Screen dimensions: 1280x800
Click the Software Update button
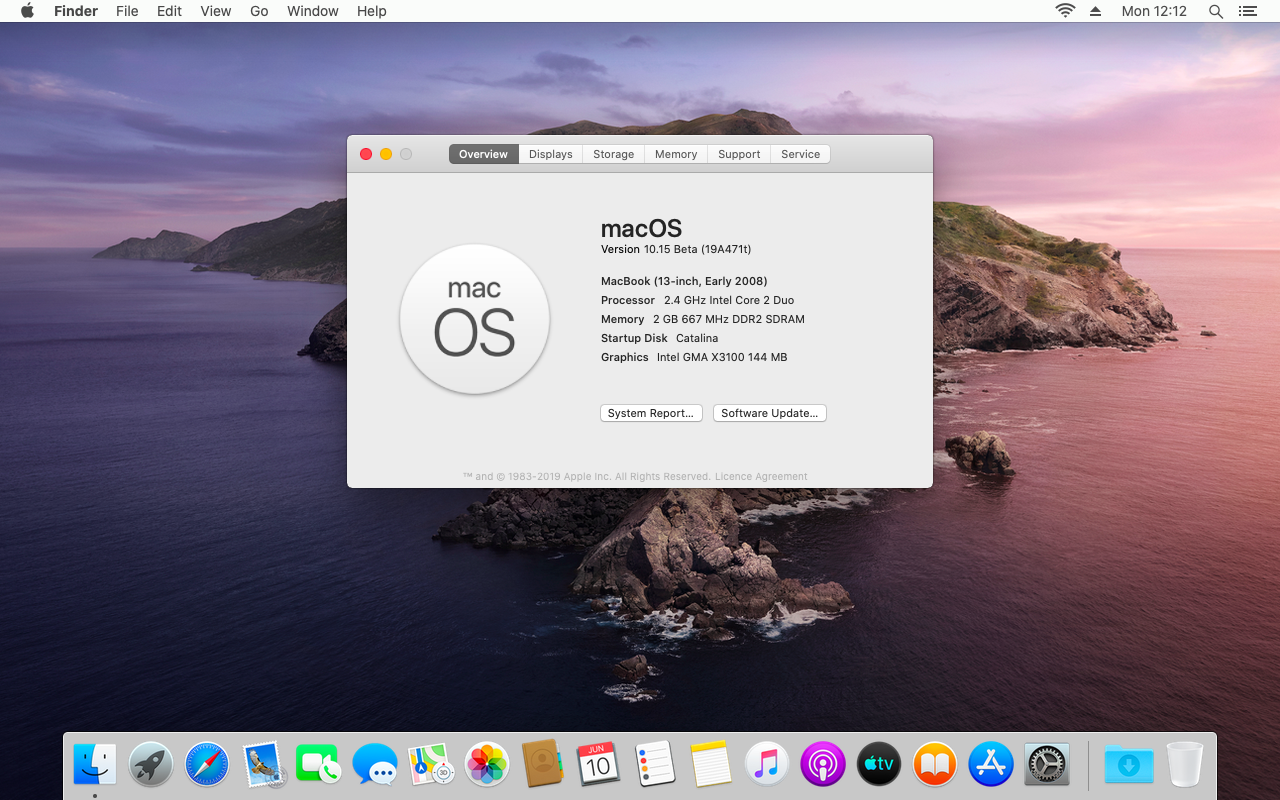point(770,413)
